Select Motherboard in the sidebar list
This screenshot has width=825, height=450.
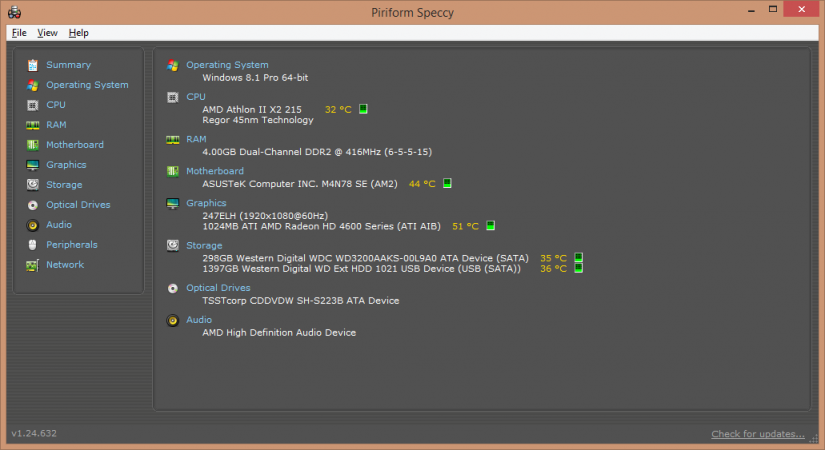click(x=75, y=145)
